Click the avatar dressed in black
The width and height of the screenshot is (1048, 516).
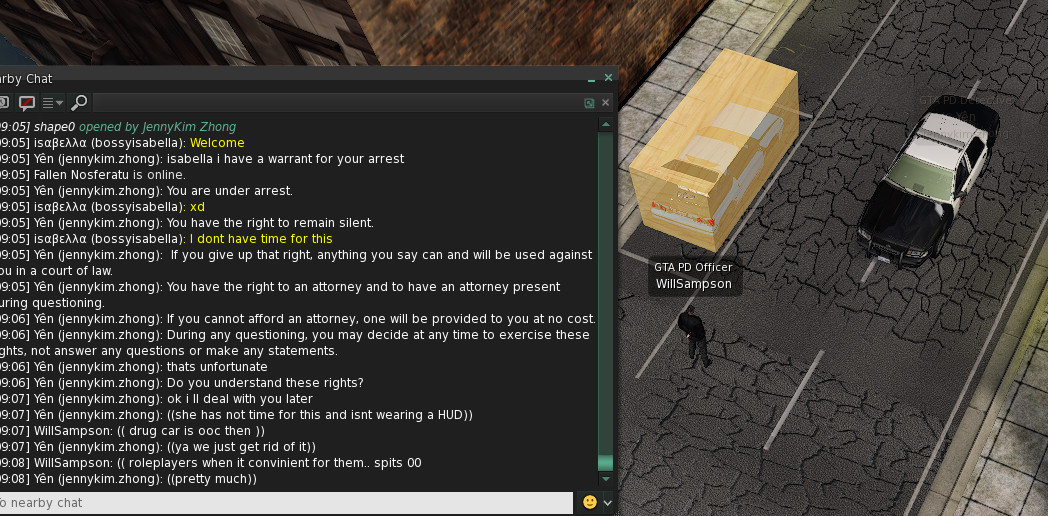pos(694,336)
